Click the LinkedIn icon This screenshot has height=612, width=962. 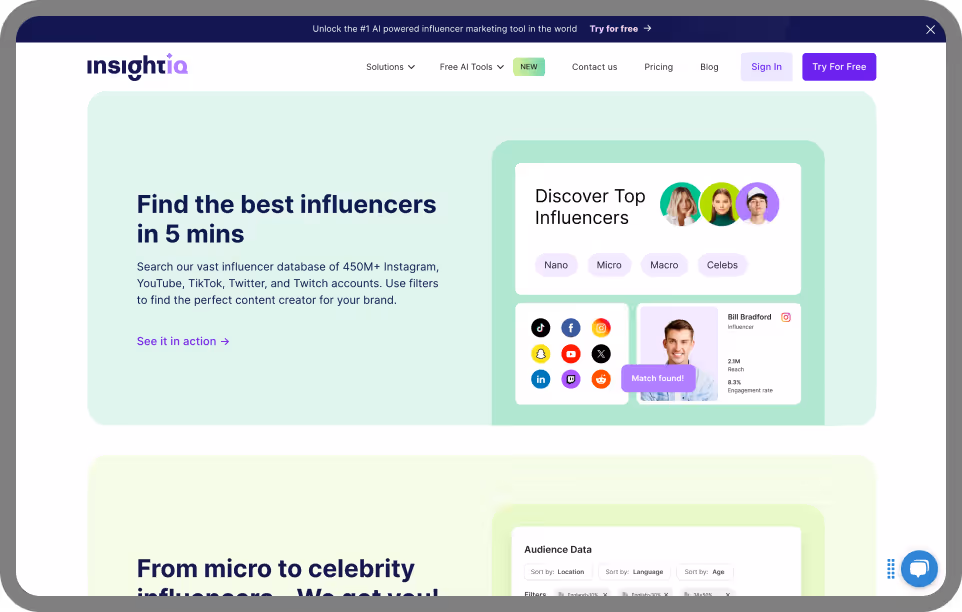click(541, 379)
